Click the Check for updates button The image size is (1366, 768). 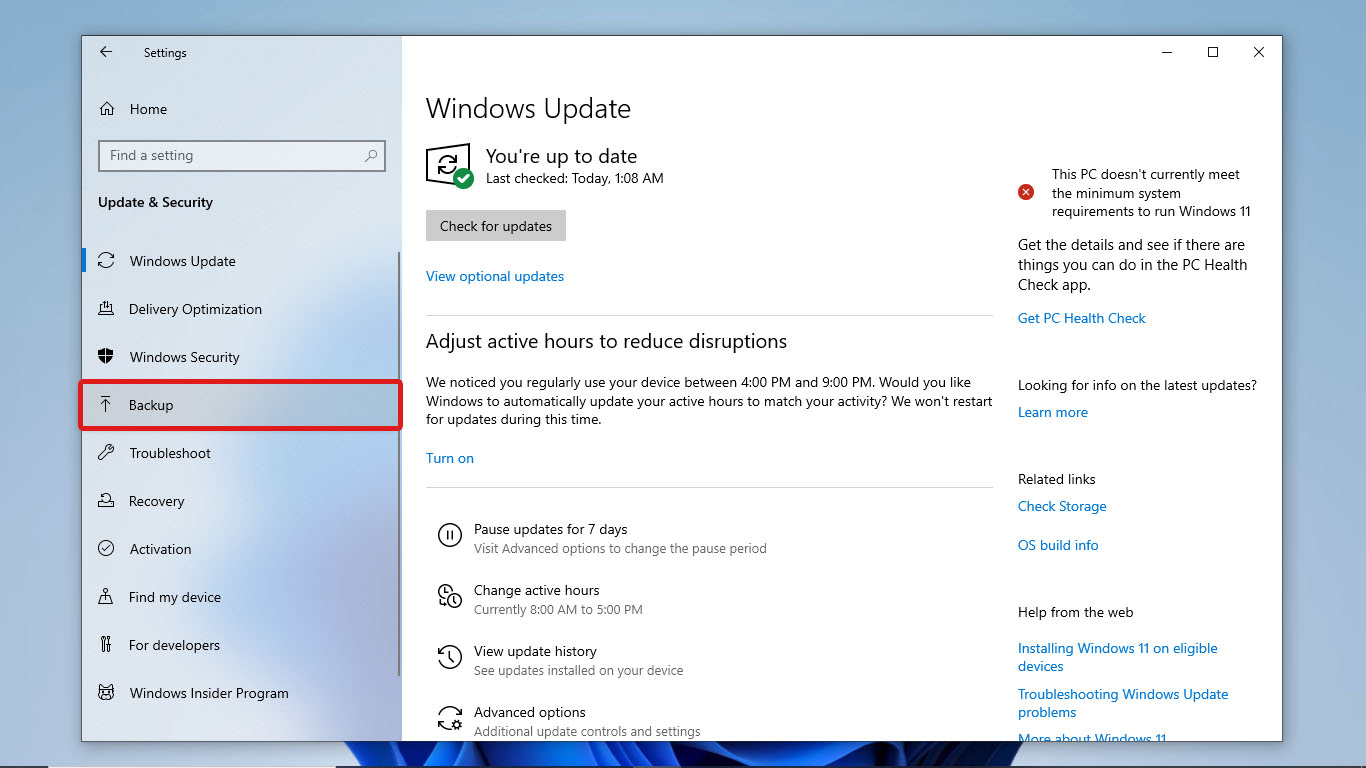(x=496, y=226)
